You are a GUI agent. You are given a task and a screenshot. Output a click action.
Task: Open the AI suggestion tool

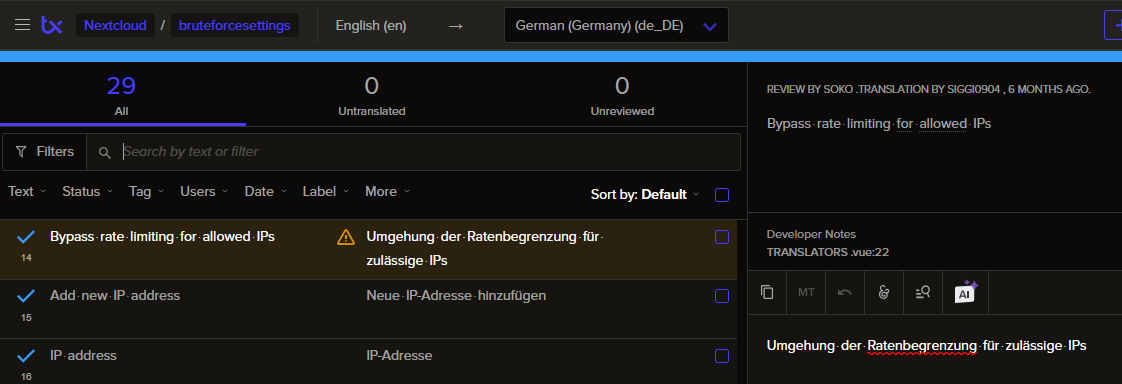tap(965, 292)
